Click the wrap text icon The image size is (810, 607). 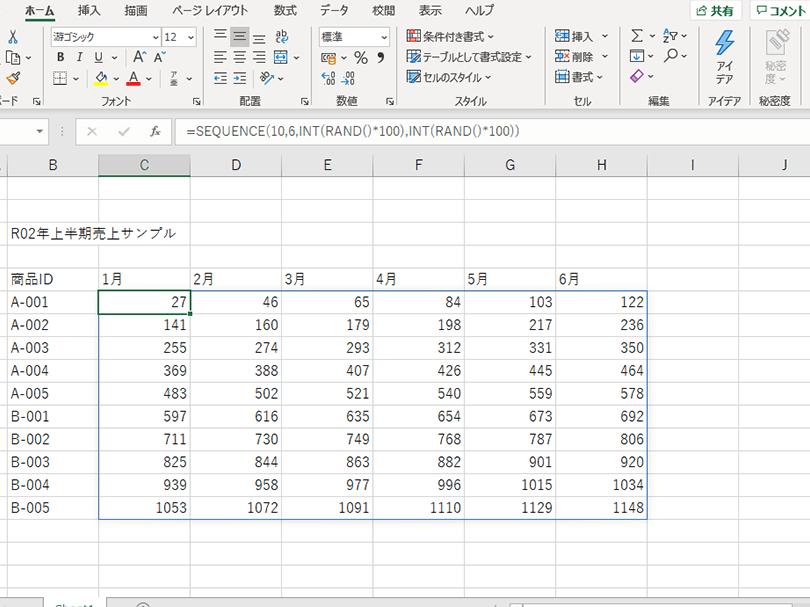[x=281, y=37]
